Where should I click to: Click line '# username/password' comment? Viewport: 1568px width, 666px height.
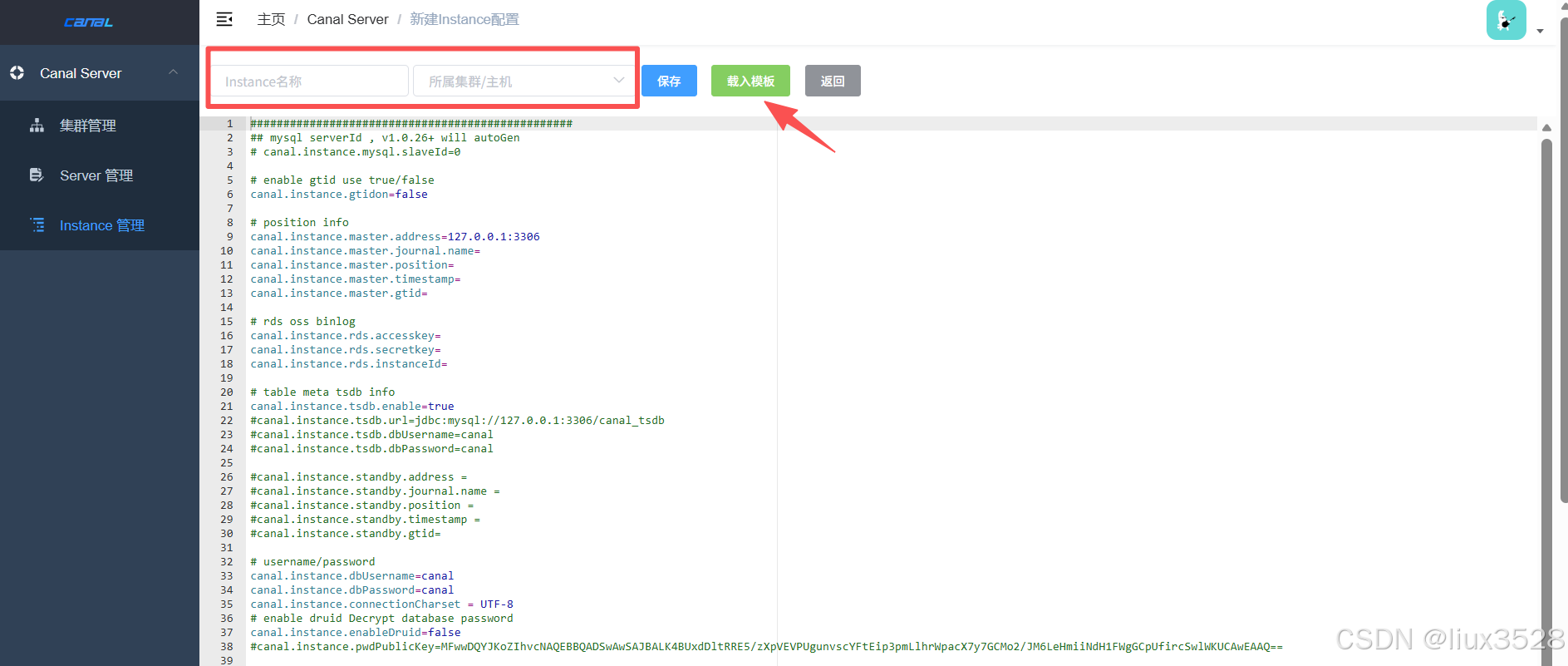tap(312, 561)
